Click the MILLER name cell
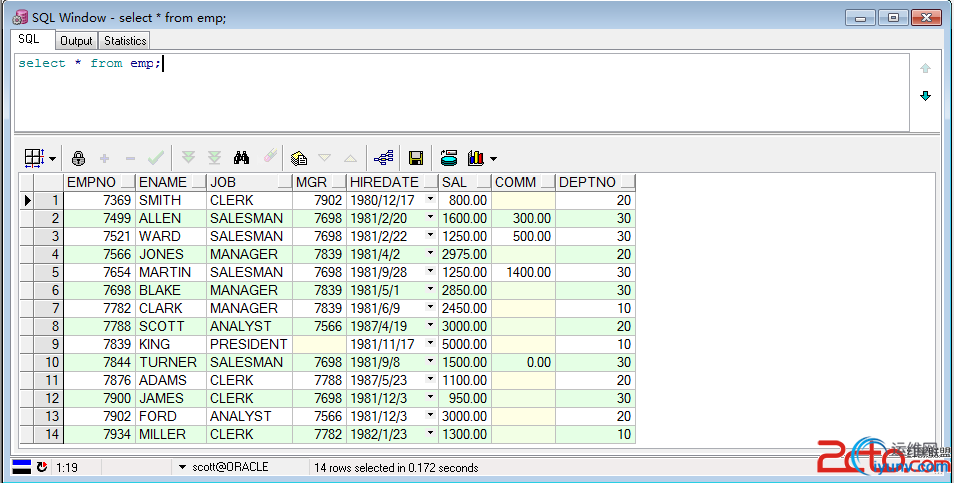Viewport: 954px width, 483px height. [171, 434]
